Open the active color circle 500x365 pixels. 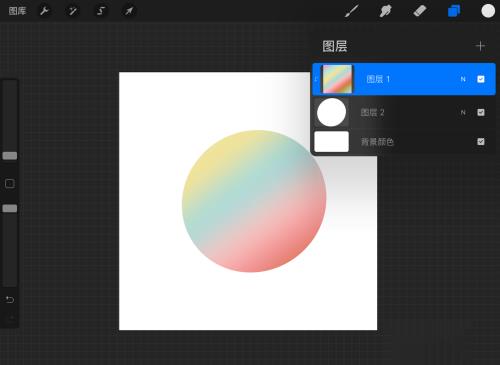[488, 11]
